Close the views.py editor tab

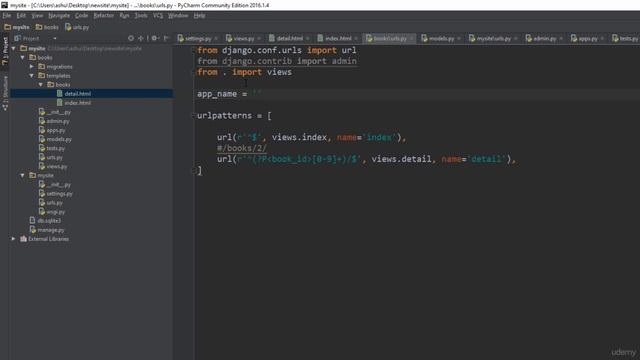tap(259, 38)
